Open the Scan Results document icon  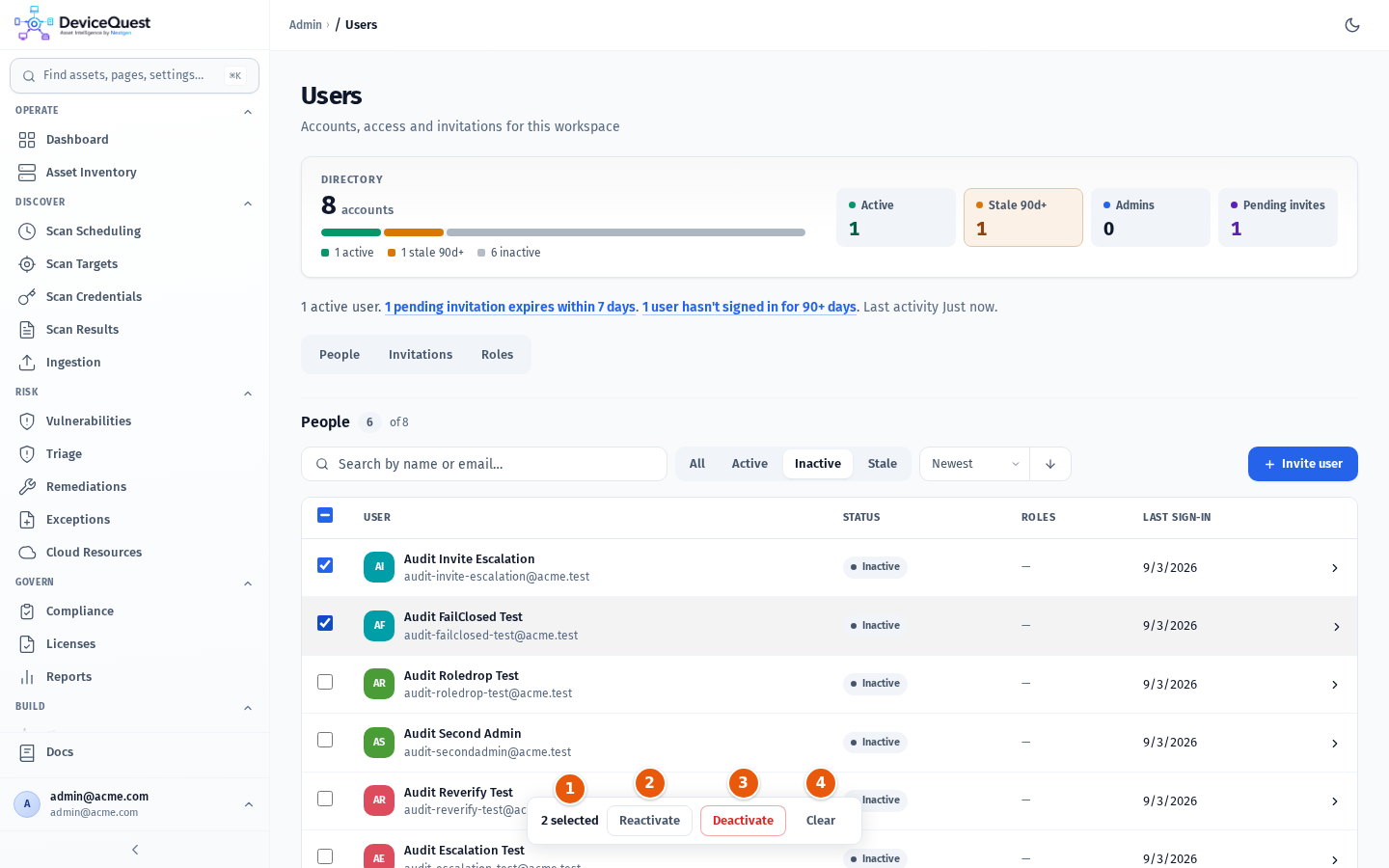coord(27,330)
